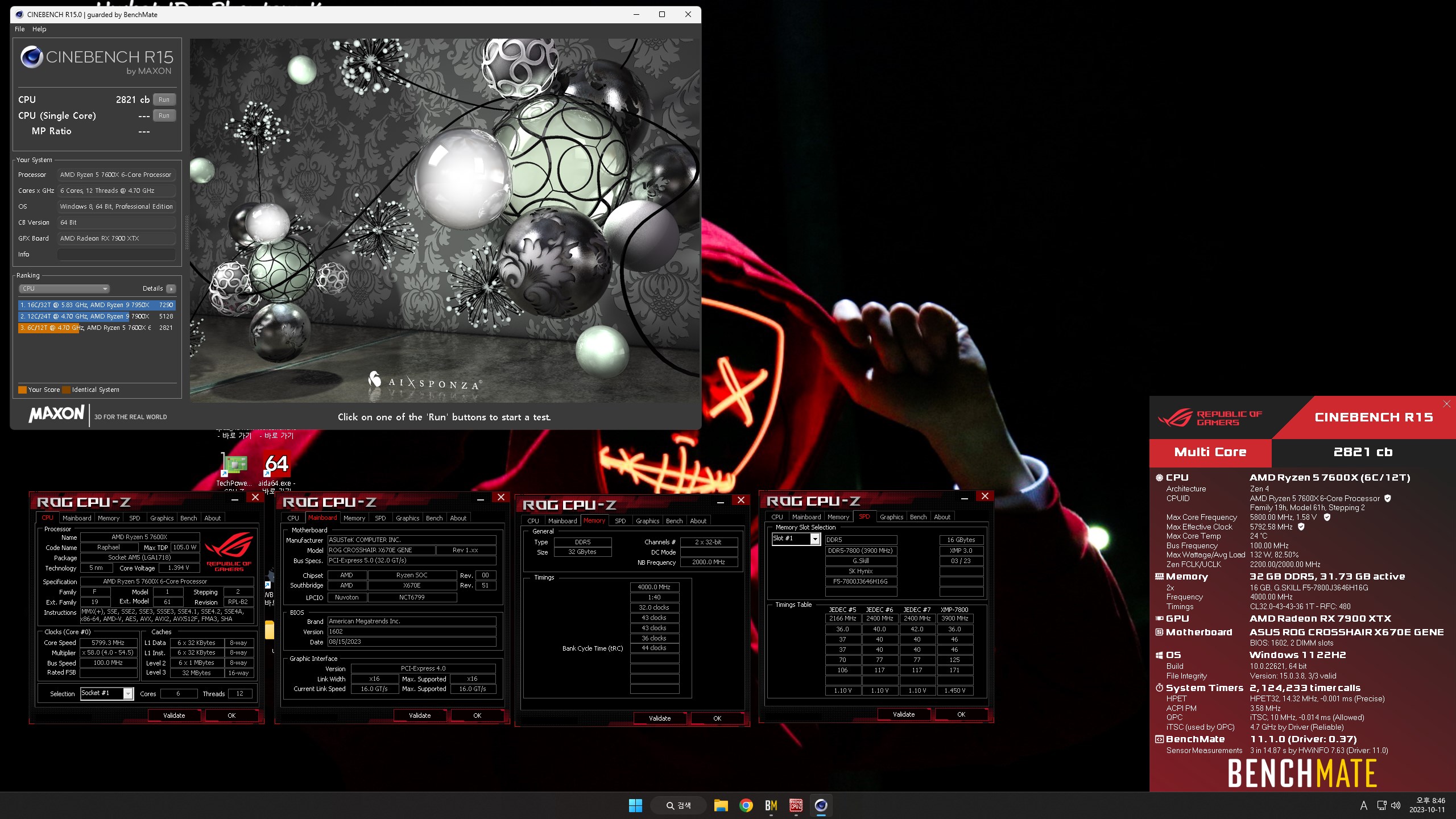The height and width of the screenshot is (819, 1456).
Task: Open Memory tab in SPD CPU-Z window
Action: (x=838, y=517)
